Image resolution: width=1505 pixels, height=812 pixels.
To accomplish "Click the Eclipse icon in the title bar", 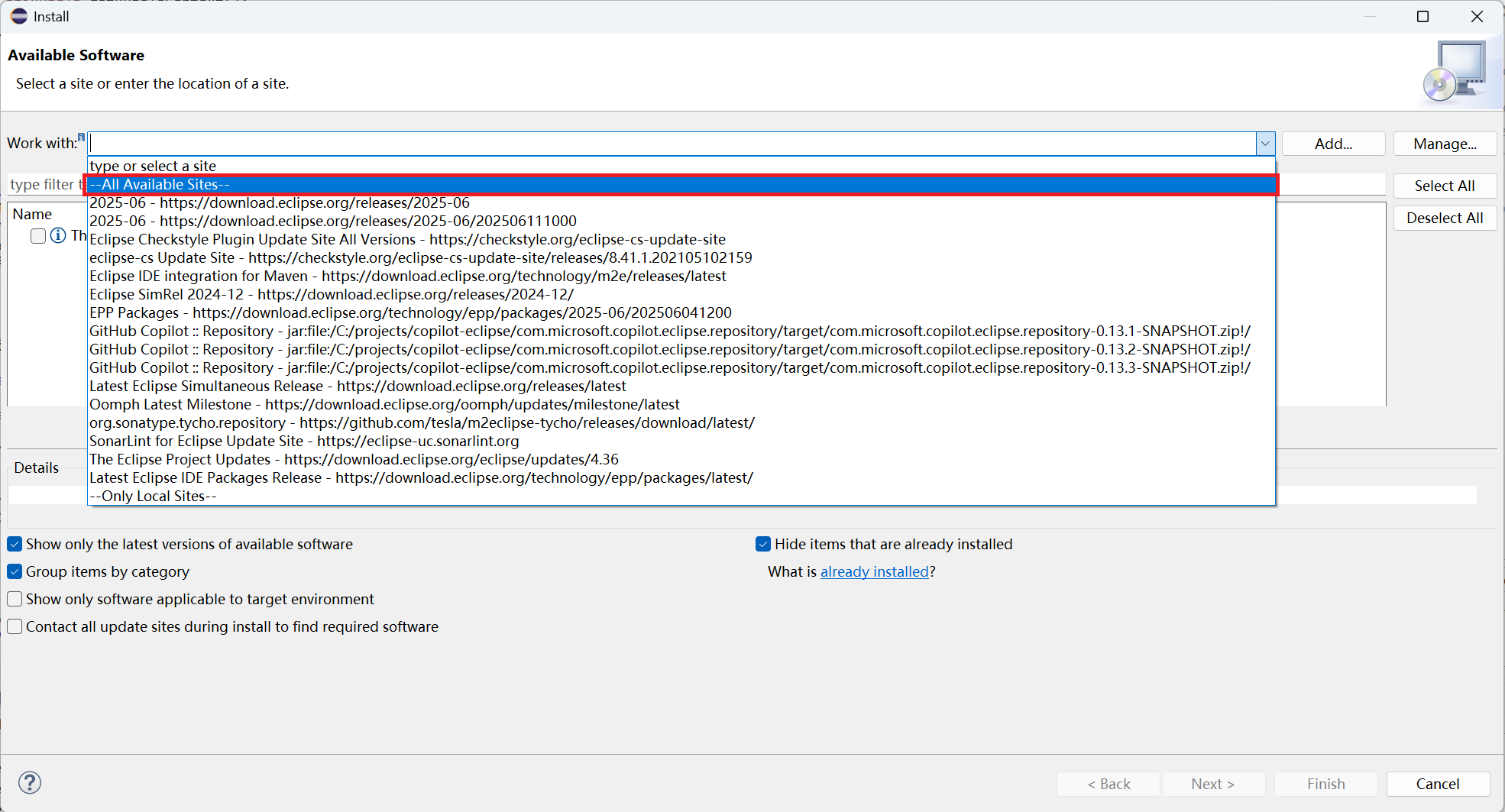I will tap(19, 16).
